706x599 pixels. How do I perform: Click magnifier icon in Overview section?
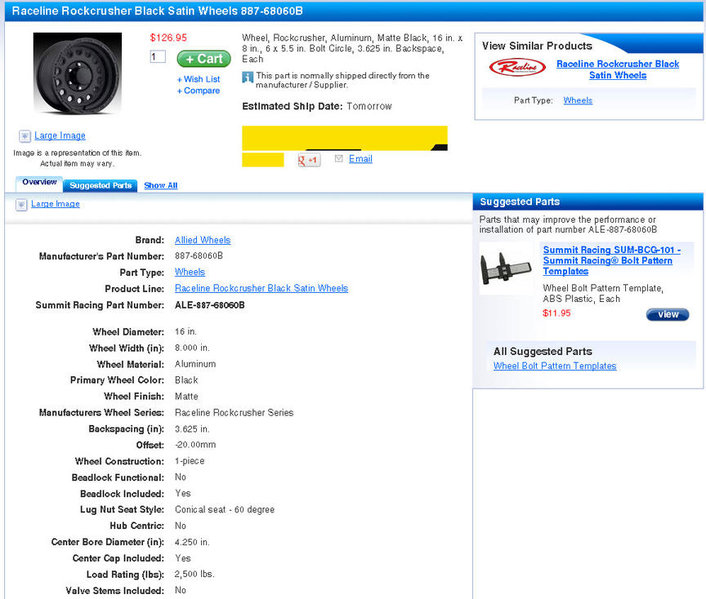tap(21, 205)
